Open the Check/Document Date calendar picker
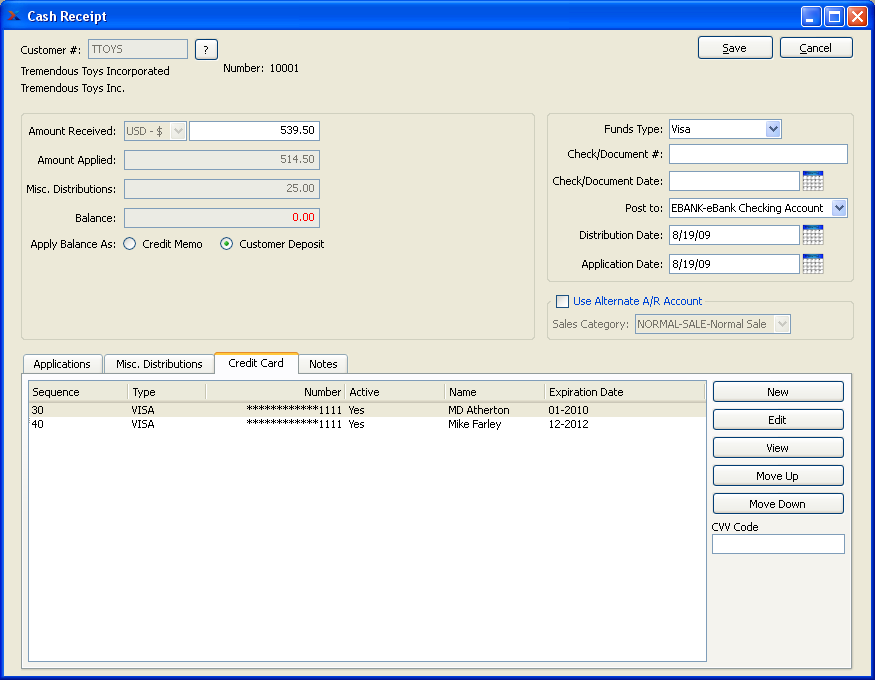The image size is (875, 680). click(x=812, y=181)
